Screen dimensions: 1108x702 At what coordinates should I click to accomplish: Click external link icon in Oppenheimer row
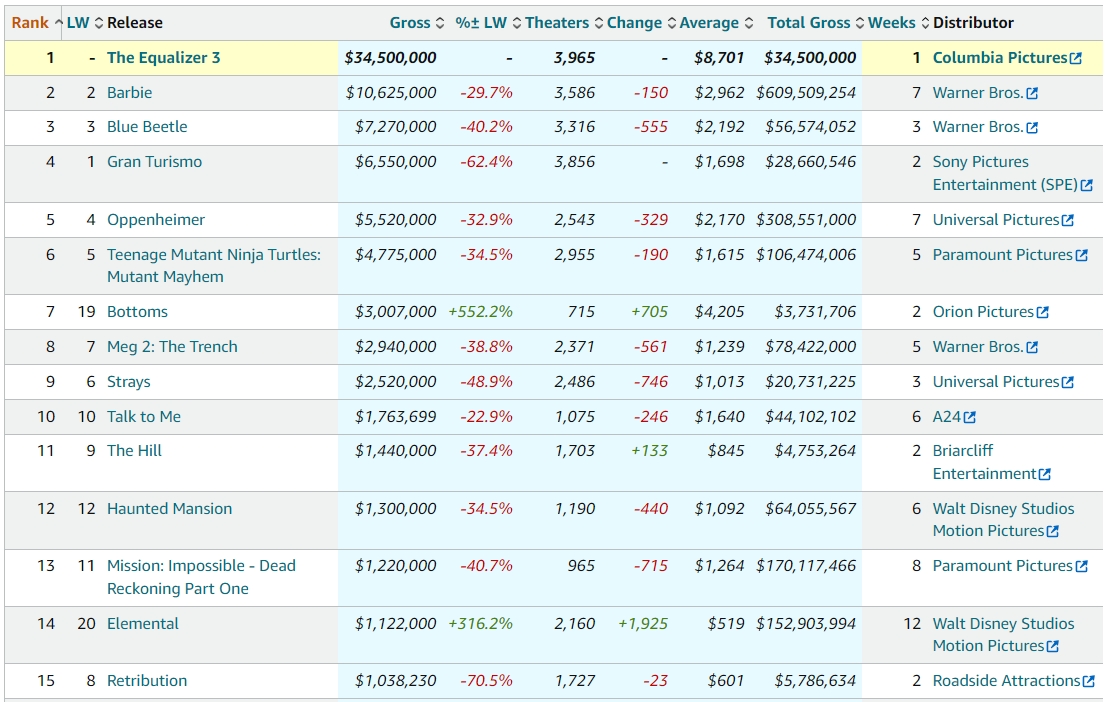(x=1068, y=221)
